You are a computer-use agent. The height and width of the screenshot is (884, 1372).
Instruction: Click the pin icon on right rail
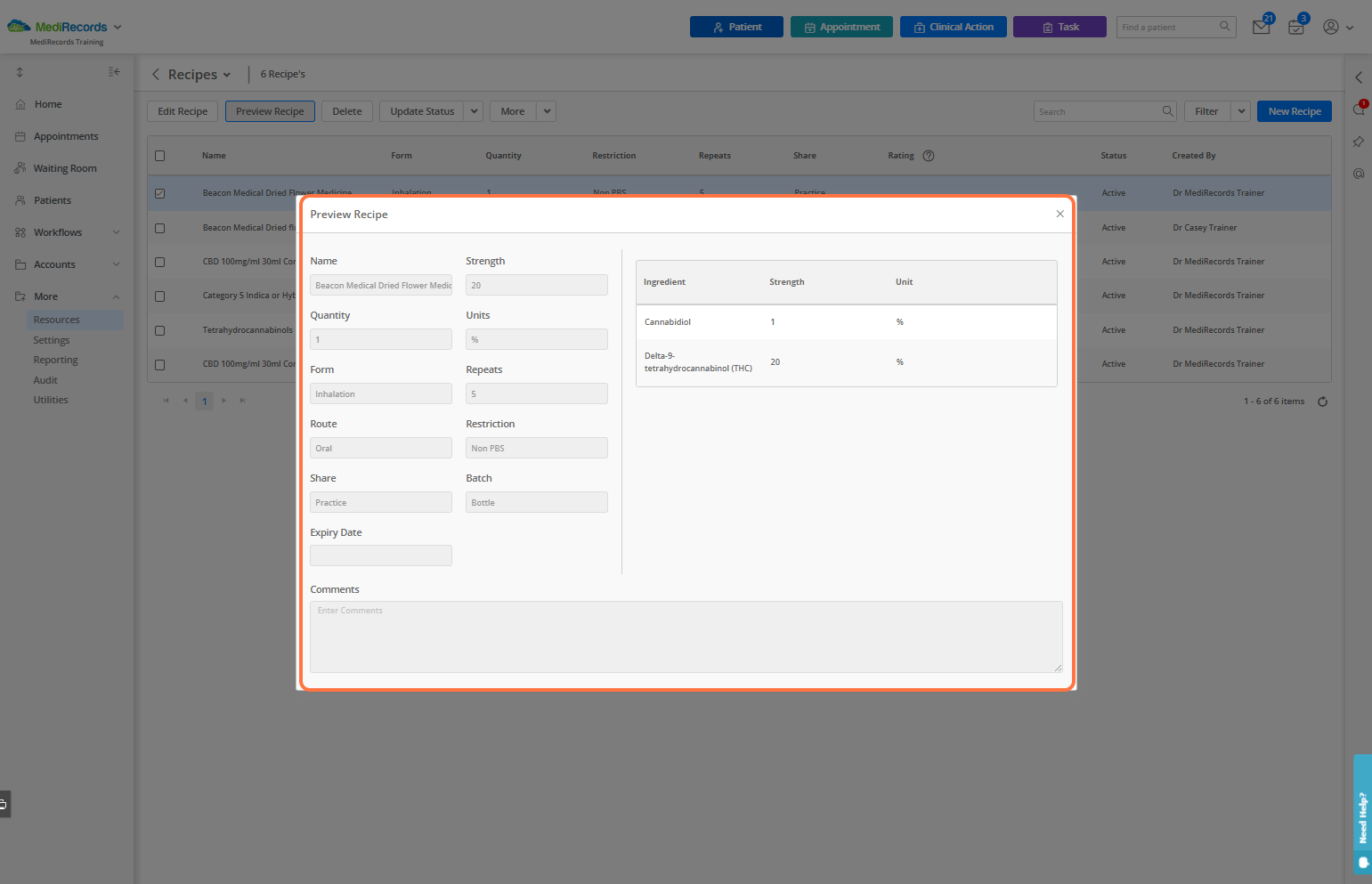pos(1359,142)
